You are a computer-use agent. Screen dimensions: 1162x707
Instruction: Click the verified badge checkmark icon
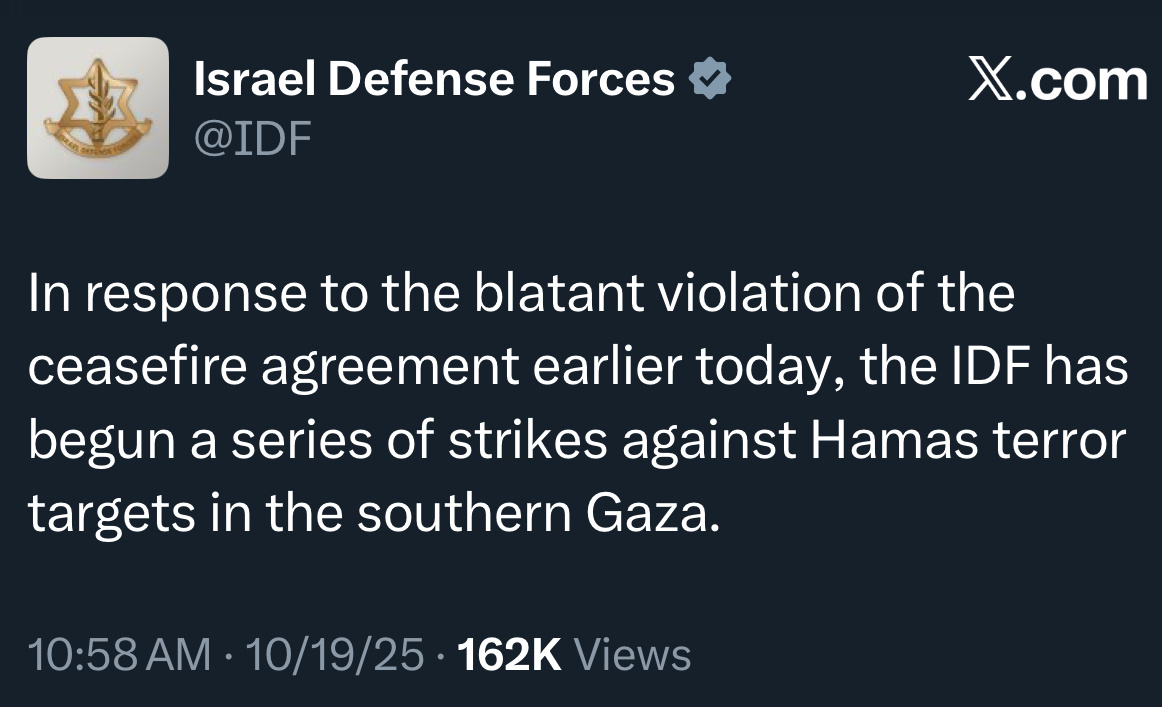click(x=711, y=80)
